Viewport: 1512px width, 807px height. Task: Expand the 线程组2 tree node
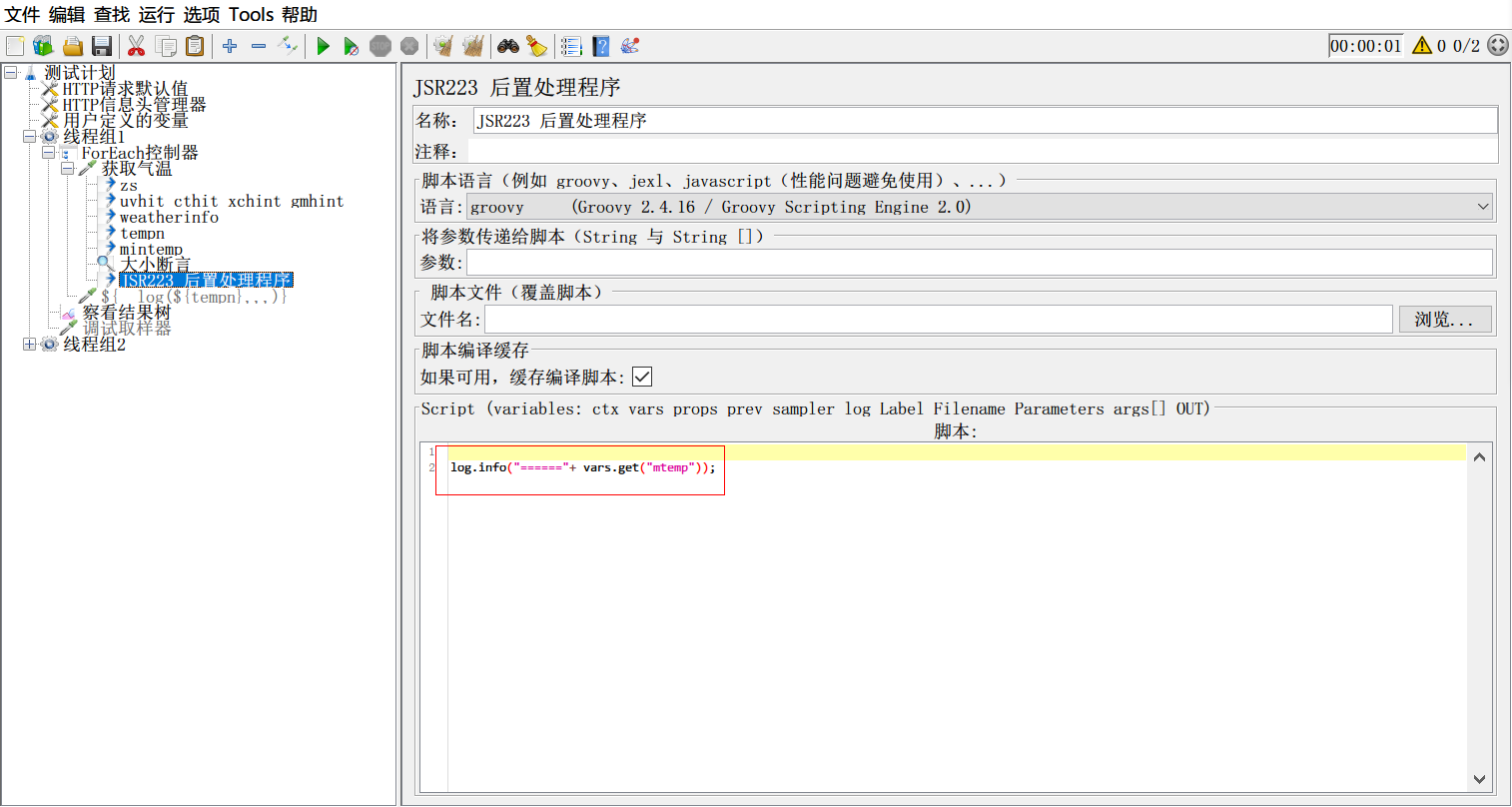[x=29, y=345]
